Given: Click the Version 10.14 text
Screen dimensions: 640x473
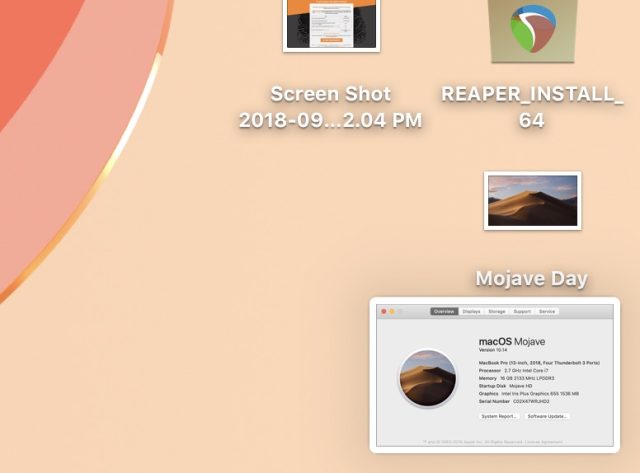Looking at the screenshot, I should pos(493,350).
